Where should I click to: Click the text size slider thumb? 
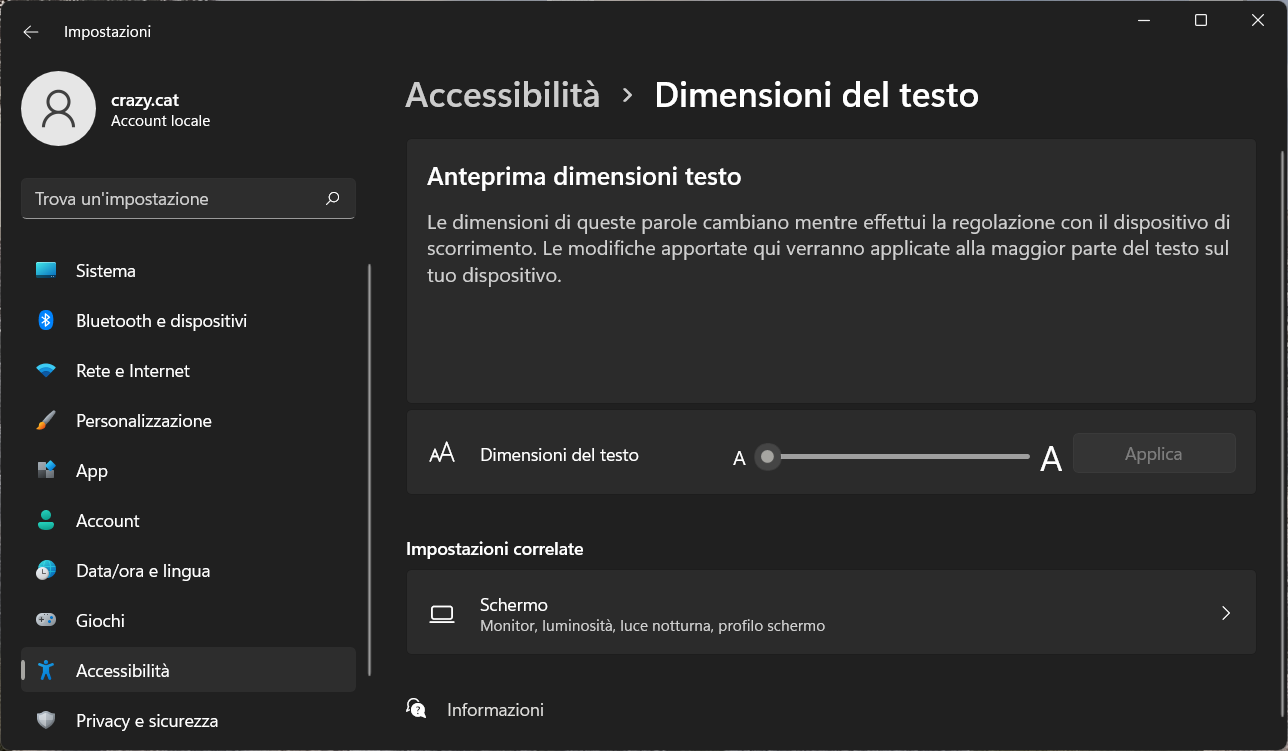pyautogui.click(x=767, y=456)
